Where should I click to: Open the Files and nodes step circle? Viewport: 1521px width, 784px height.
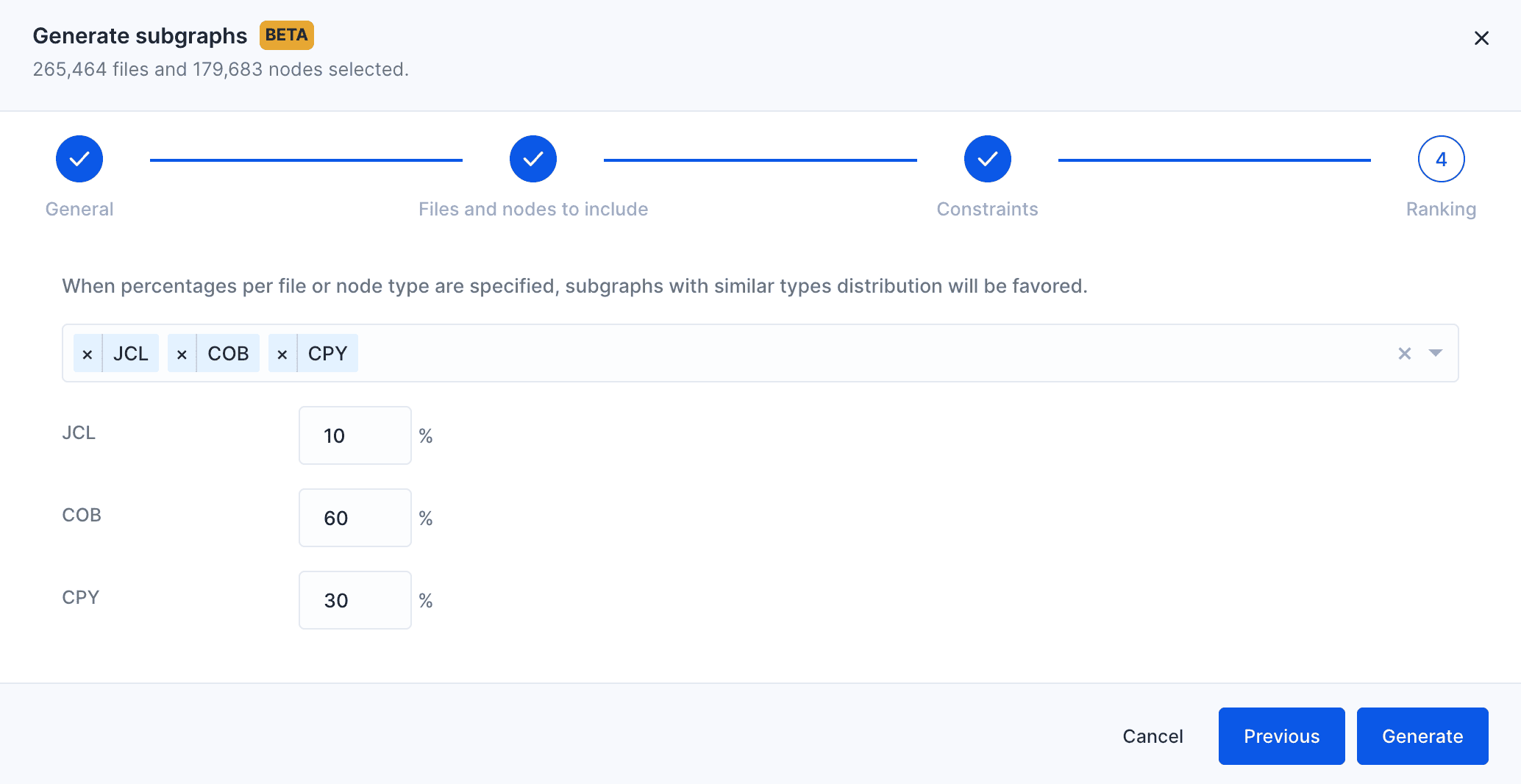click(x=533, y=159)
